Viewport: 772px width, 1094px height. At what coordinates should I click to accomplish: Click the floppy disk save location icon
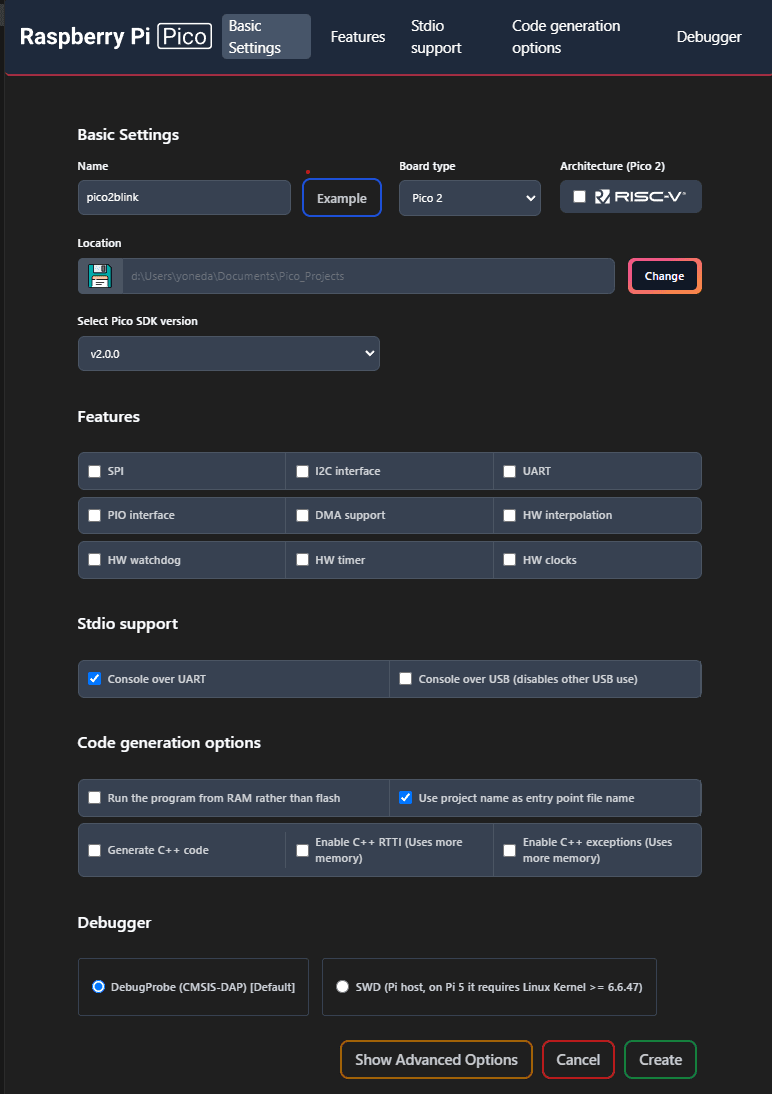(101, 276)
